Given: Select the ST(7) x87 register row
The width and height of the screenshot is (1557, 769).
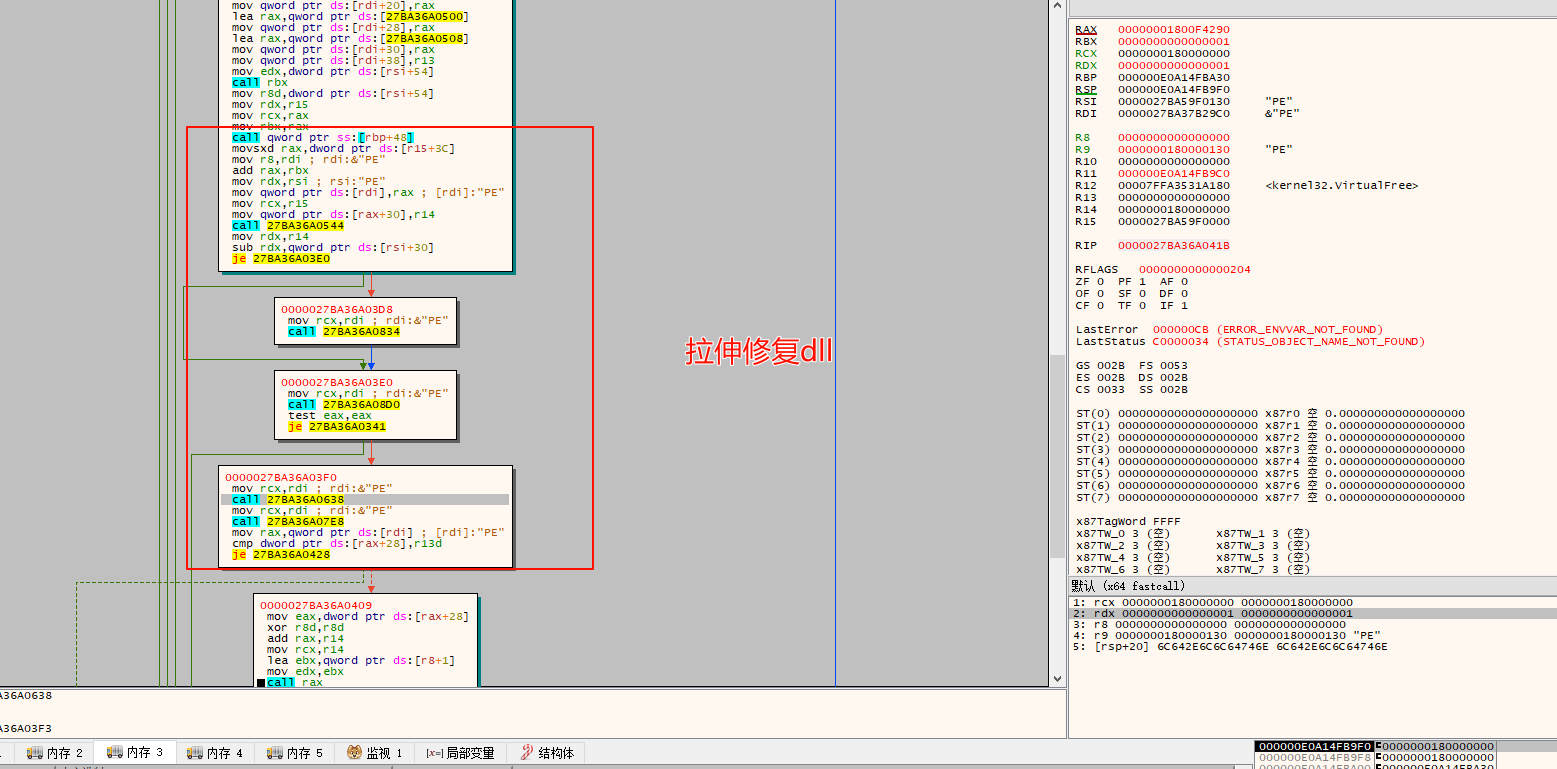Looking at the screenshot, I should point(1270,498).
